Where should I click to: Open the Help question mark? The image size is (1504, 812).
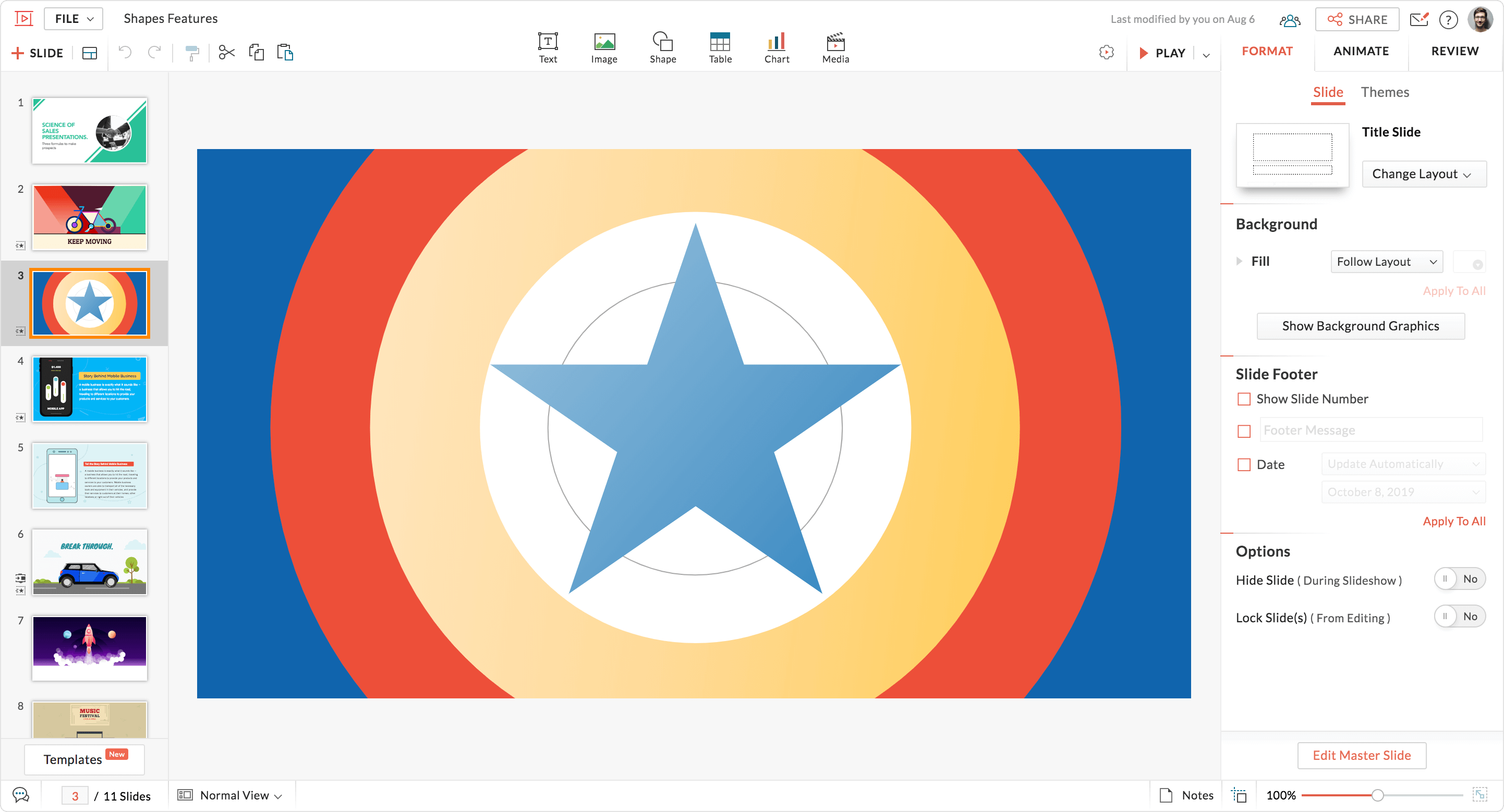pyautogui.click(x=1448, y=20)
